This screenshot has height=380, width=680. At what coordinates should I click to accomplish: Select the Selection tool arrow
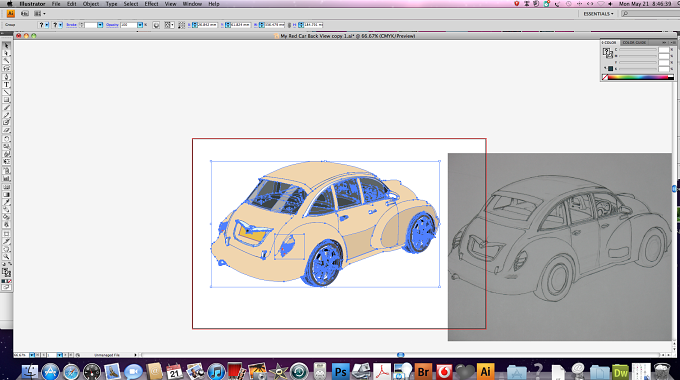click(x=6, y=46)
